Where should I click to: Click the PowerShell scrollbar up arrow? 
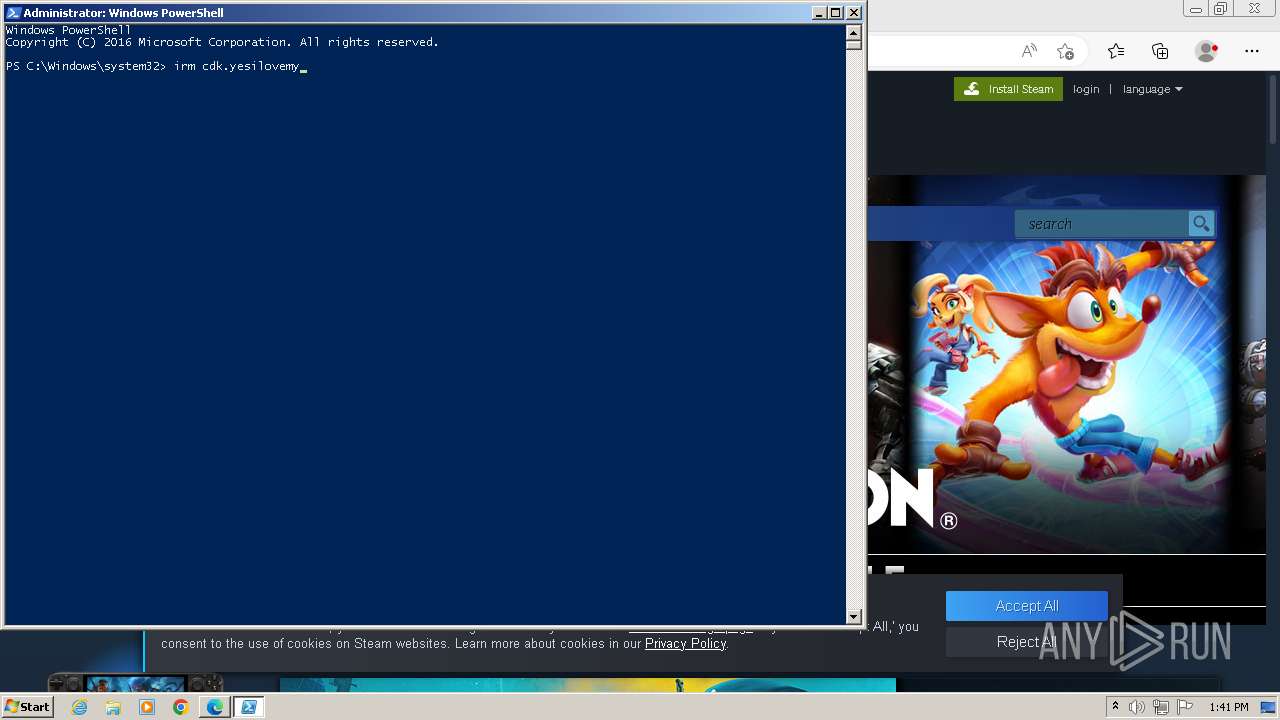coord(853,31)
